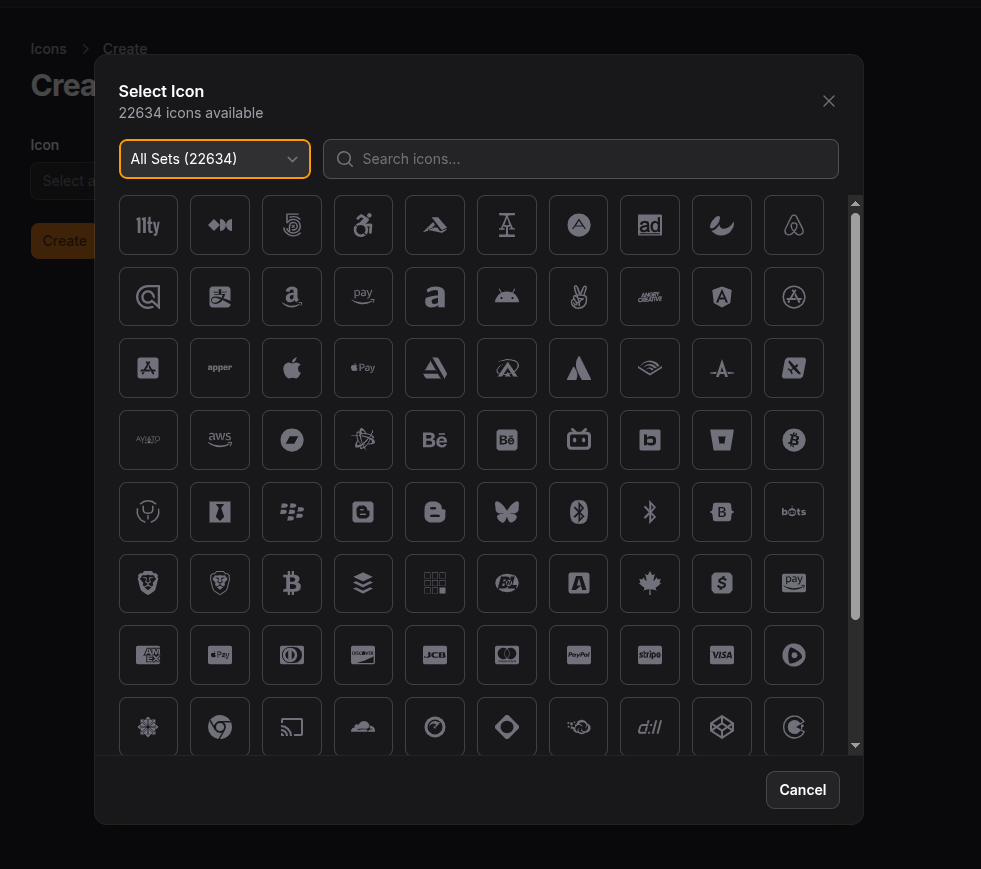Select the Google Chrome icon

pos(220,727)
